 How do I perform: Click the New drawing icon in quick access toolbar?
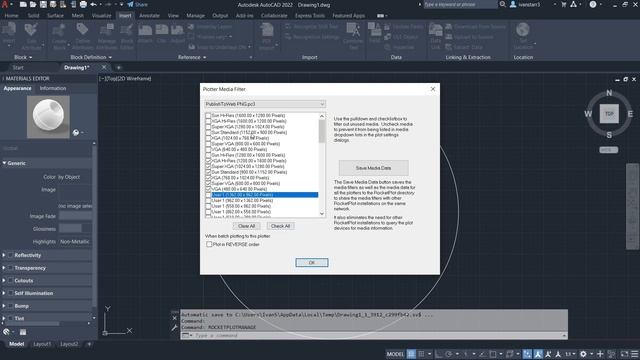click(x=23, y=4)
